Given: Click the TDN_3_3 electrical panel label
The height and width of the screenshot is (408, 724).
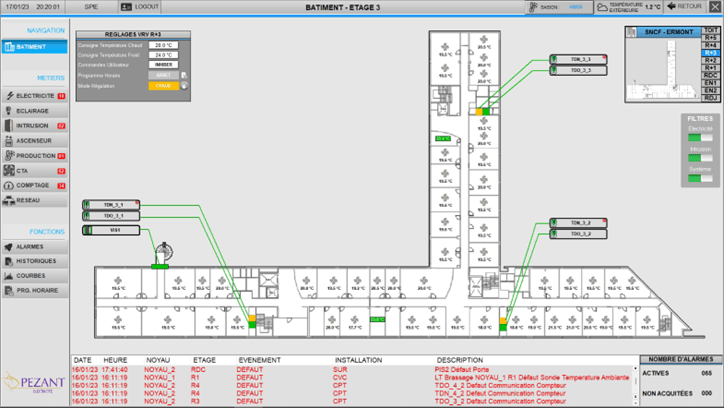Looking at the screenshot, I should pyautogui.click(x=579, y=59).
